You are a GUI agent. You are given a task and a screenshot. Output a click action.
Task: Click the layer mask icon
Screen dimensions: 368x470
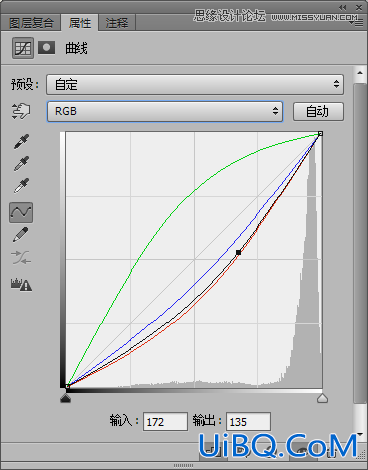click(46, 48)
